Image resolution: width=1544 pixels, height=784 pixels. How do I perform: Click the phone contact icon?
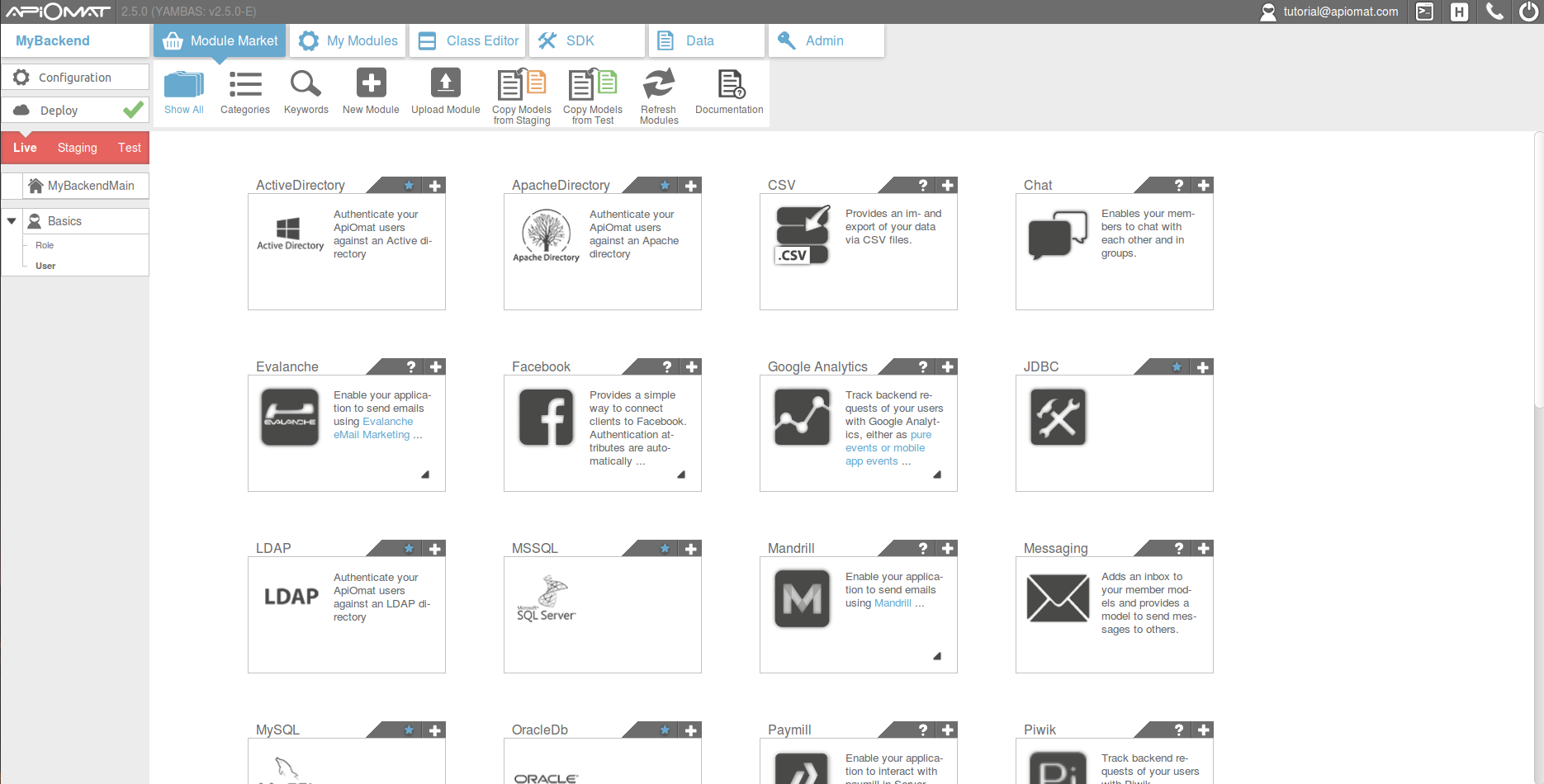coord(1494,12)
